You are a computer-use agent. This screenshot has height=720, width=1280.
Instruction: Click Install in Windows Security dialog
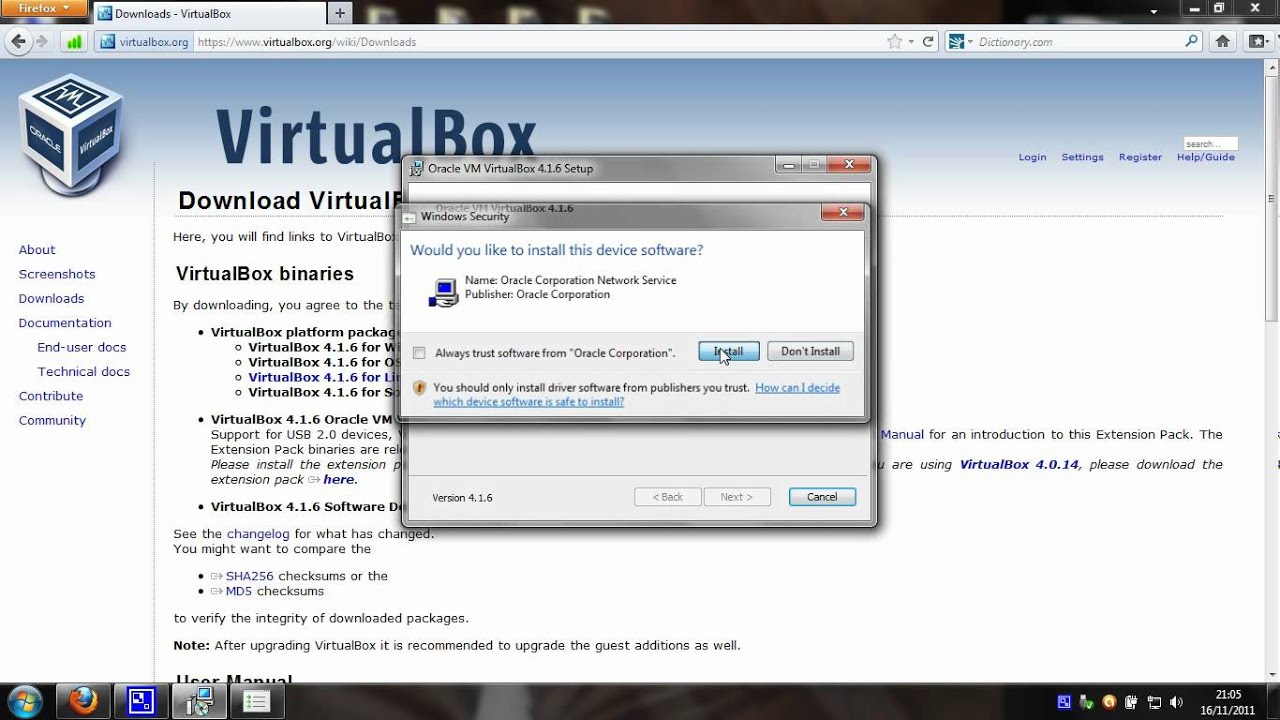[x=729, y=351]
